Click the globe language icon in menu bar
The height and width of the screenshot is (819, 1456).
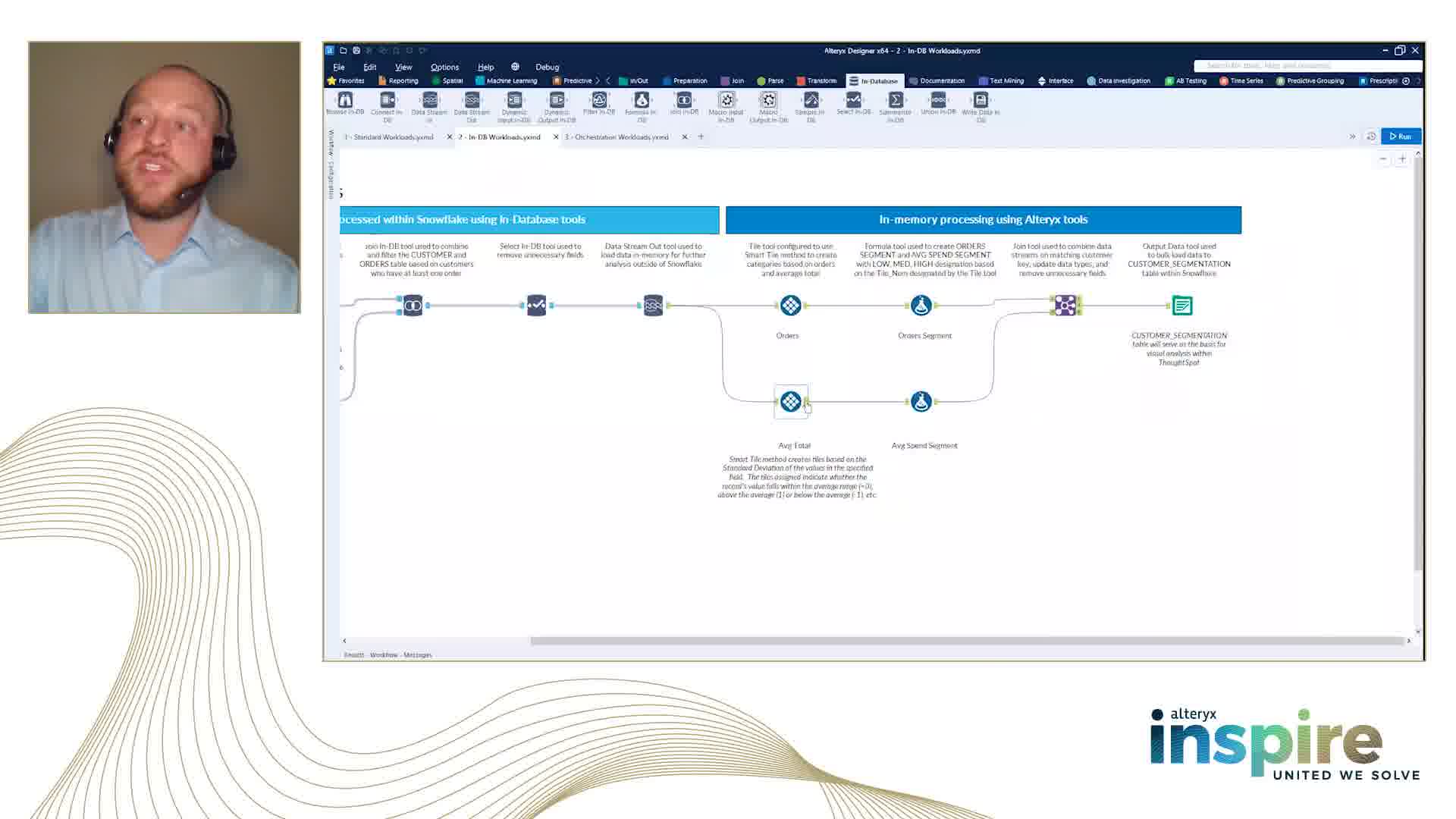(x=515, y=67)
